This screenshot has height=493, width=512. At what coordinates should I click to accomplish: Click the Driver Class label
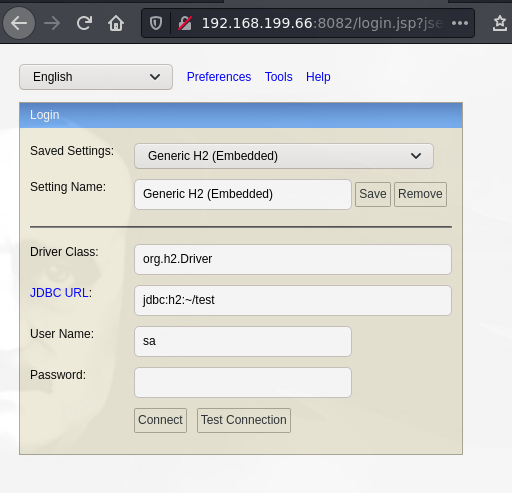[64, 252]
